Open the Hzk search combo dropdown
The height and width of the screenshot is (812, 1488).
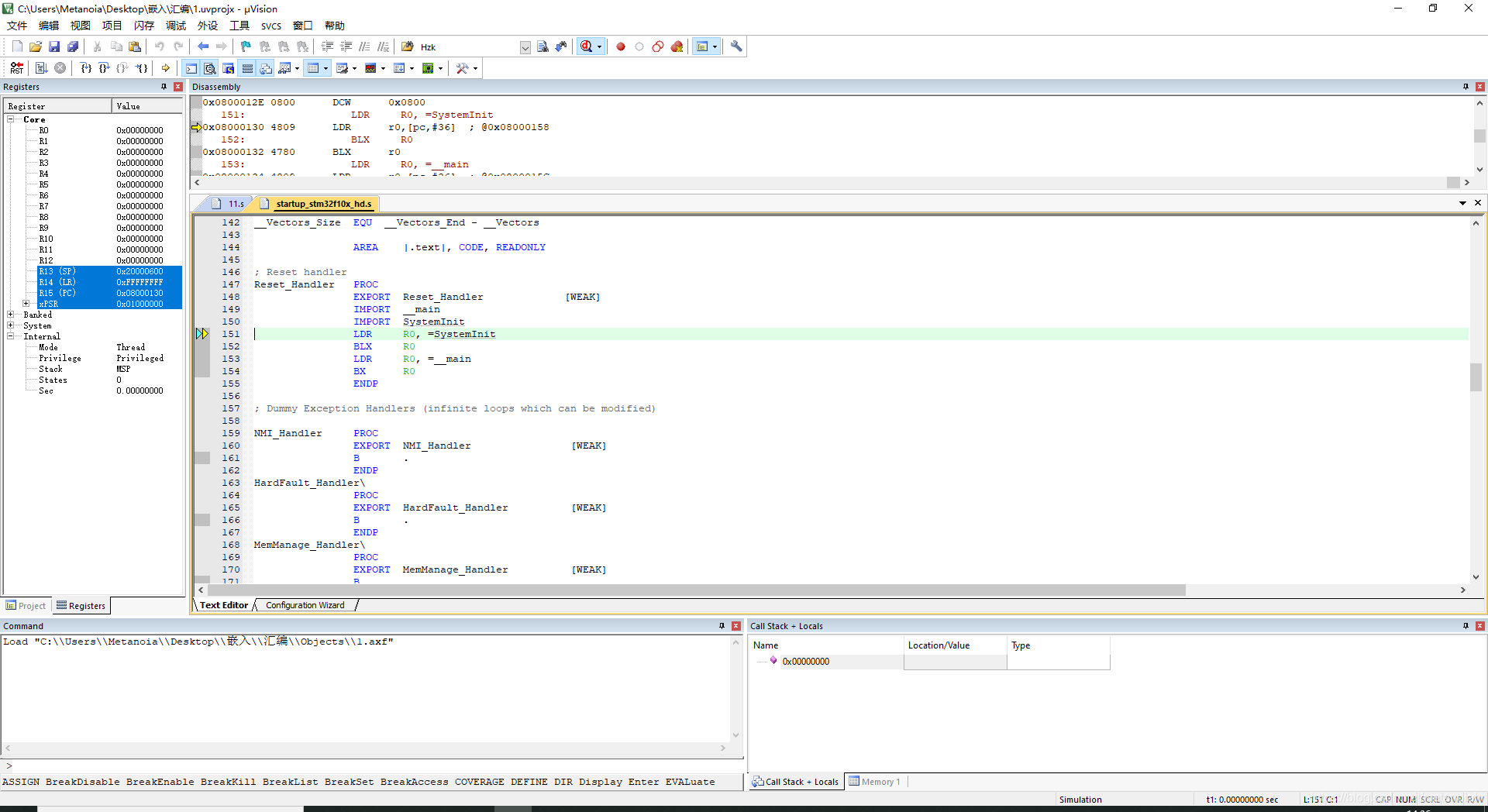[525, 47]
